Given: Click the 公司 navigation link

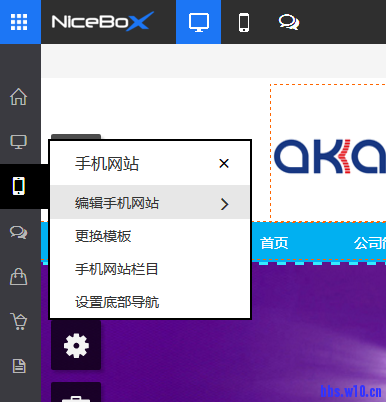Looking at the screenshot, I should tap(370, 243).
